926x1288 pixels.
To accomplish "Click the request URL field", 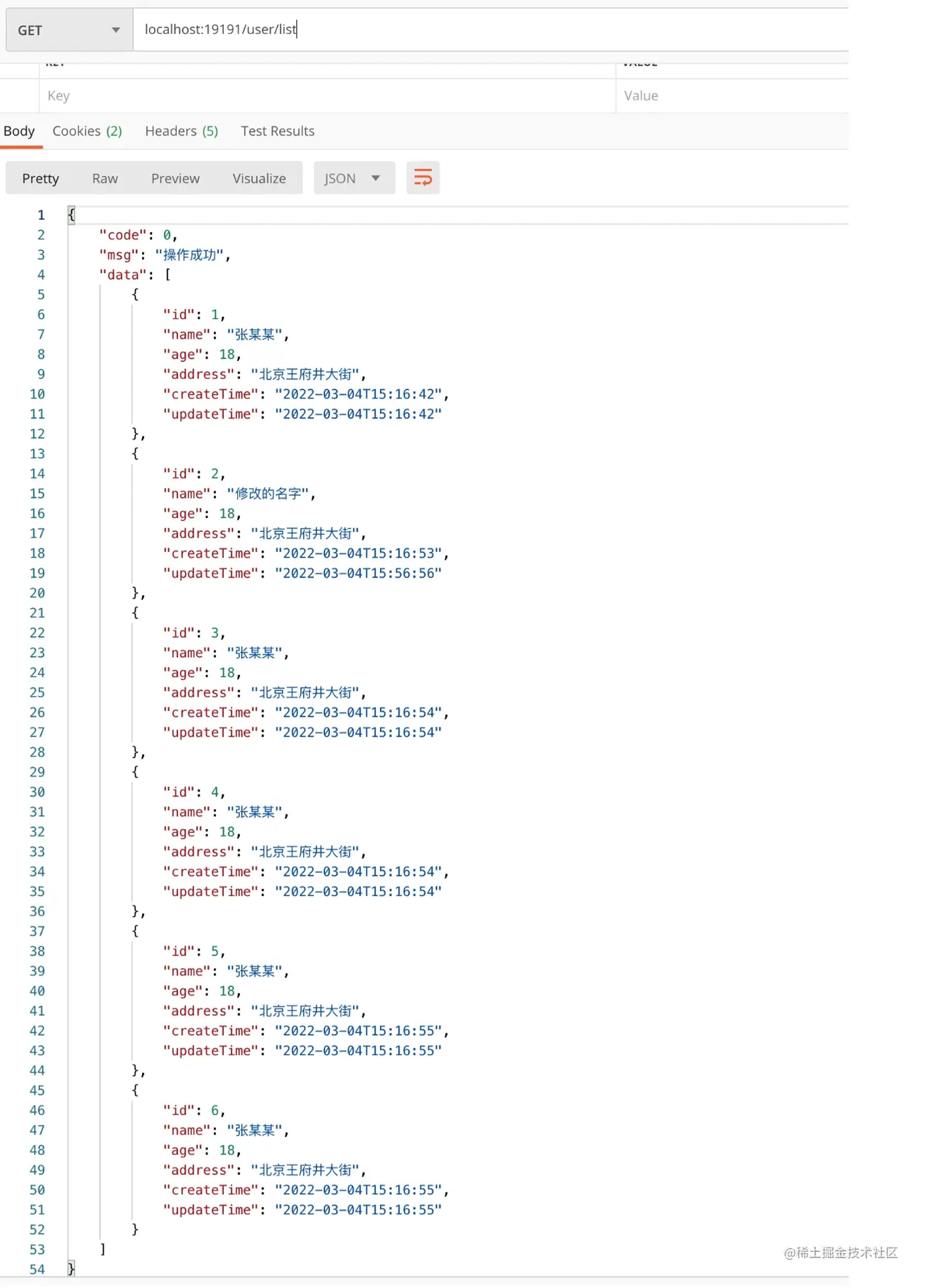I will (x=490, y=29).
